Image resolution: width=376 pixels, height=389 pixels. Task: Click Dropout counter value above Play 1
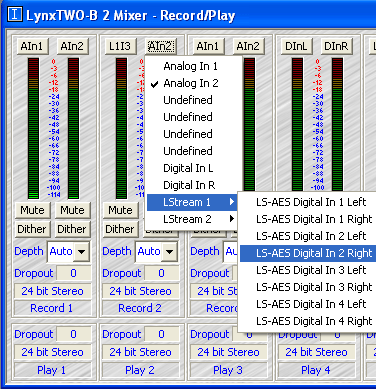74,334
